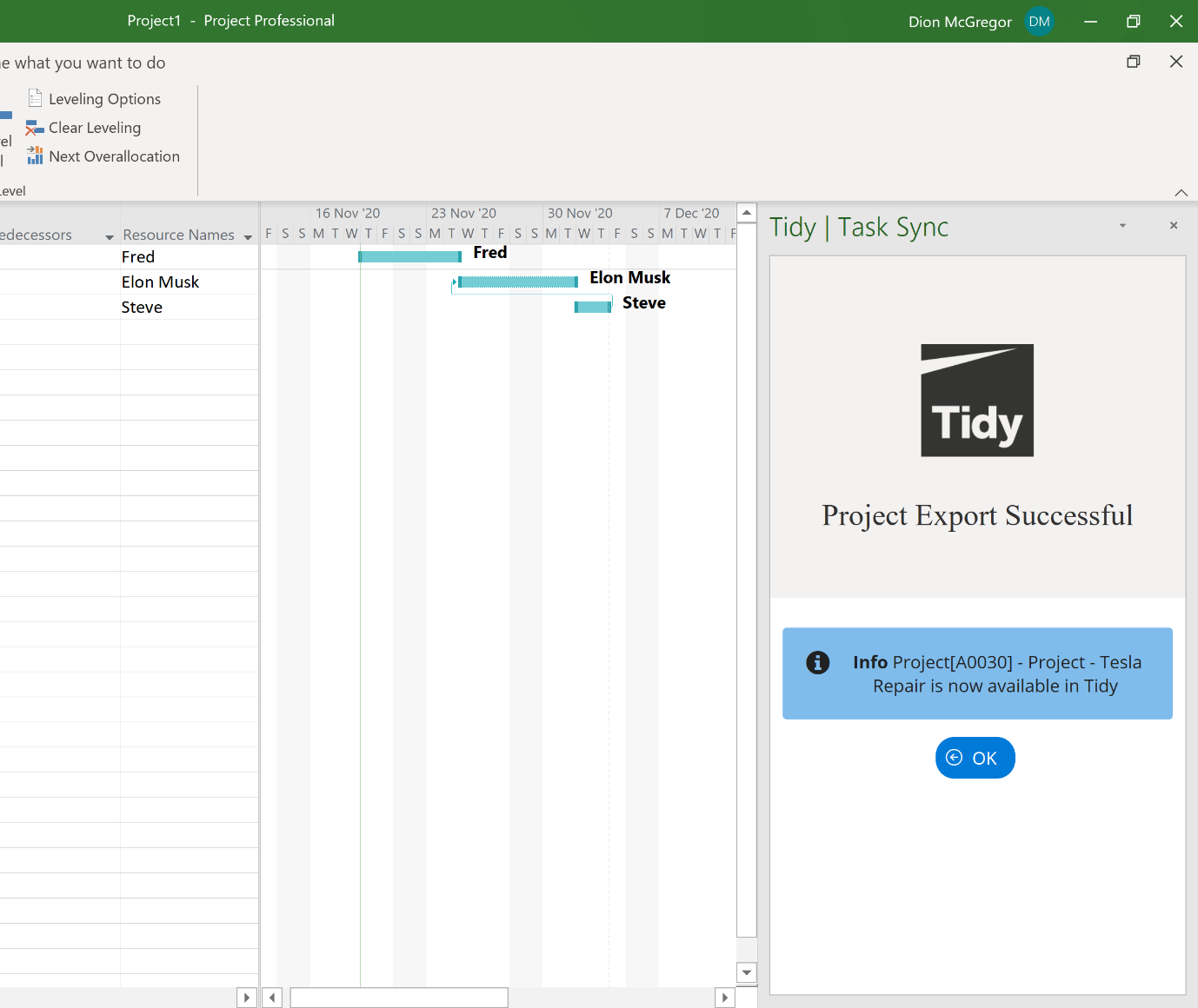The width and height of the screenshot is (1198, 1008).
Task: Click the vertical Gantt scrollbar track
Action: [x=746, y=580]
